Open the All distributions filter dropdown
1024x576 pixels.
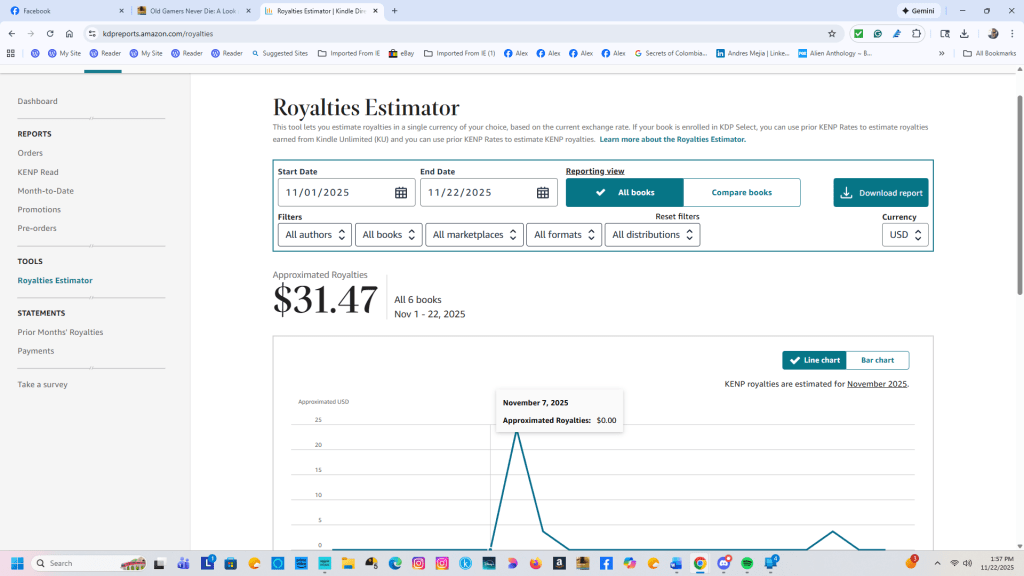pos(652,234)
